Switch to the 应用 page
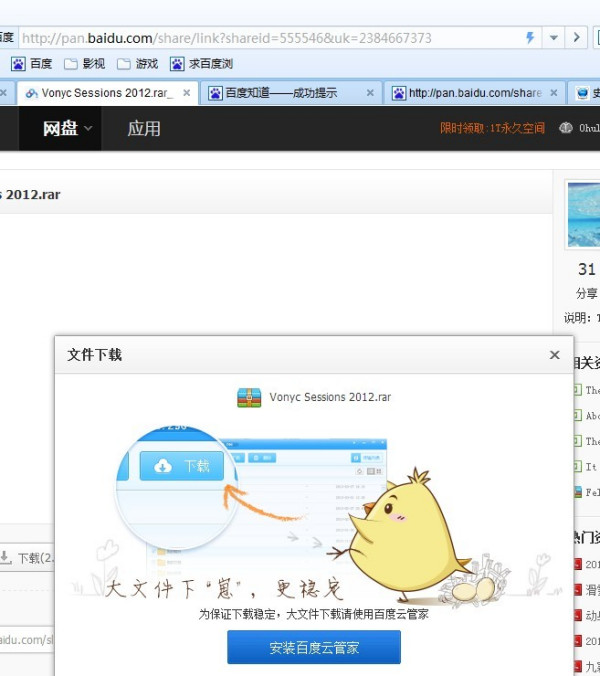 pos(144,128)
